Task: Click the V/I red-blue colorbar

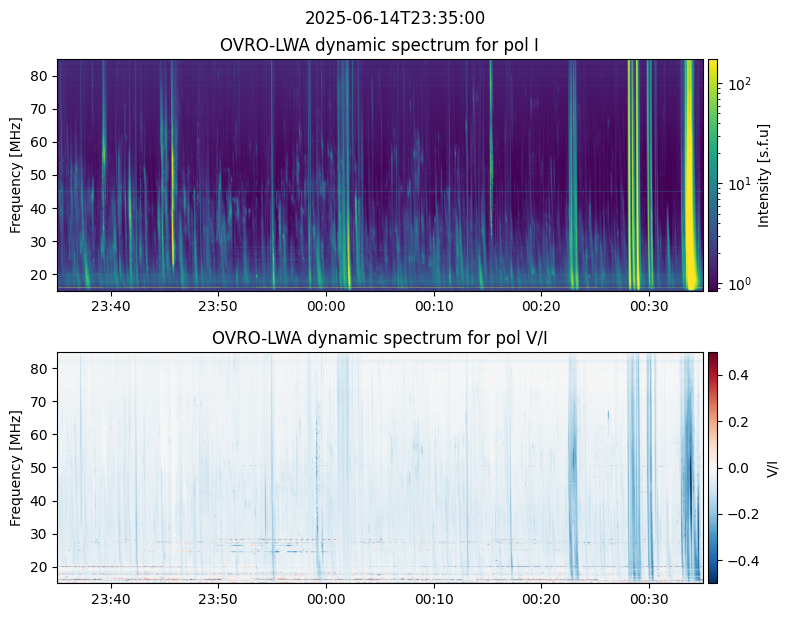Action: [x=713, y=467]
